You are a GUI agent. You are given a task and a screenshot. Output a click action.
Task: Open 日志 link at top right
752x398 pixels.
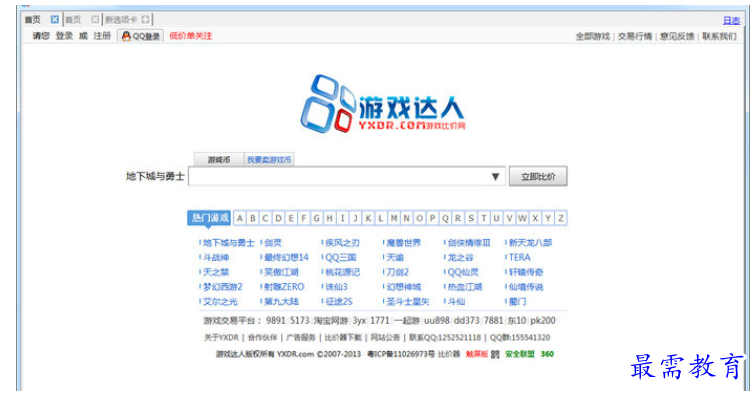[x=731, y=20]
